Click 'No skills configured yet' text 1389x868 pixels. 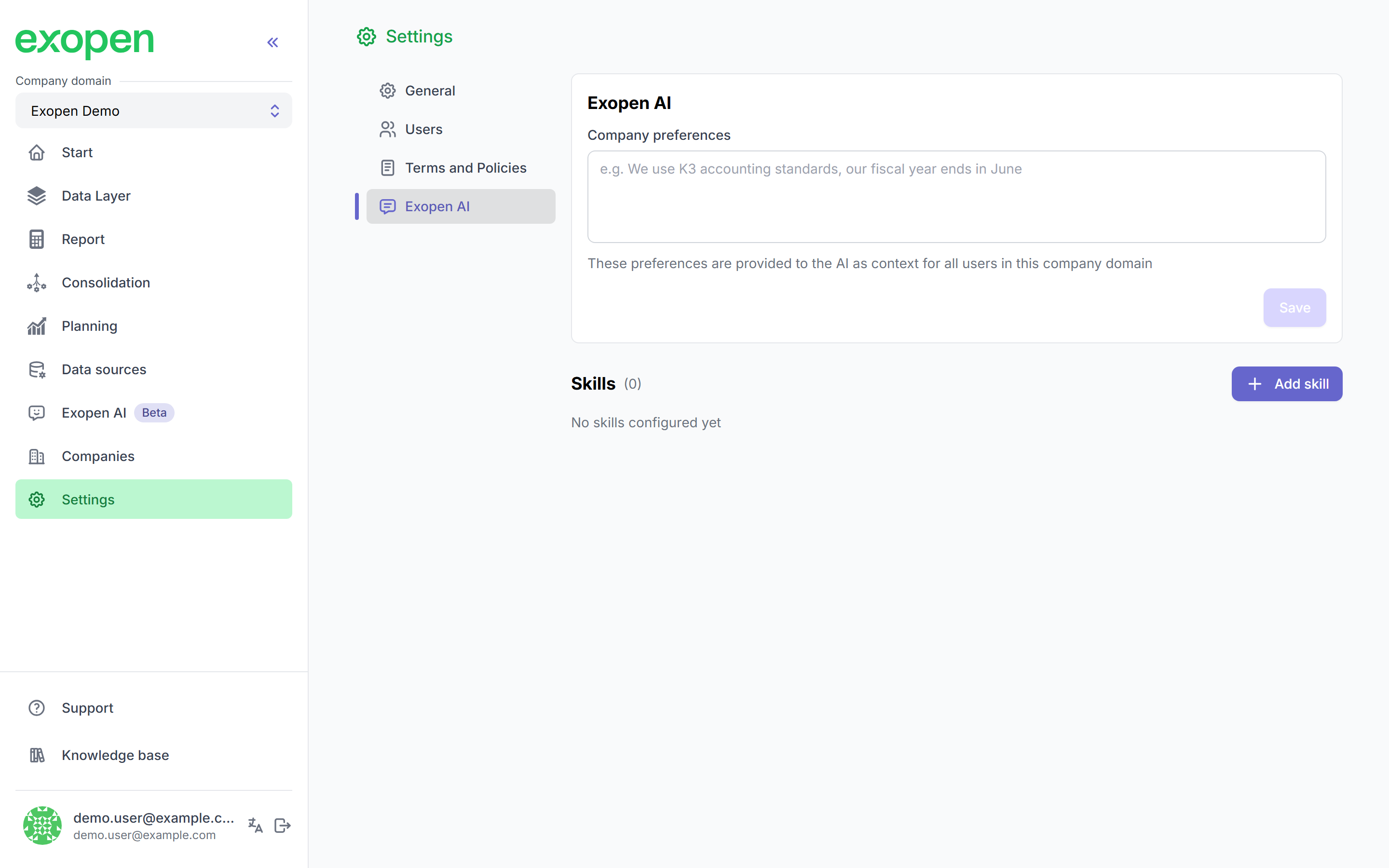[x=646, y=422]
